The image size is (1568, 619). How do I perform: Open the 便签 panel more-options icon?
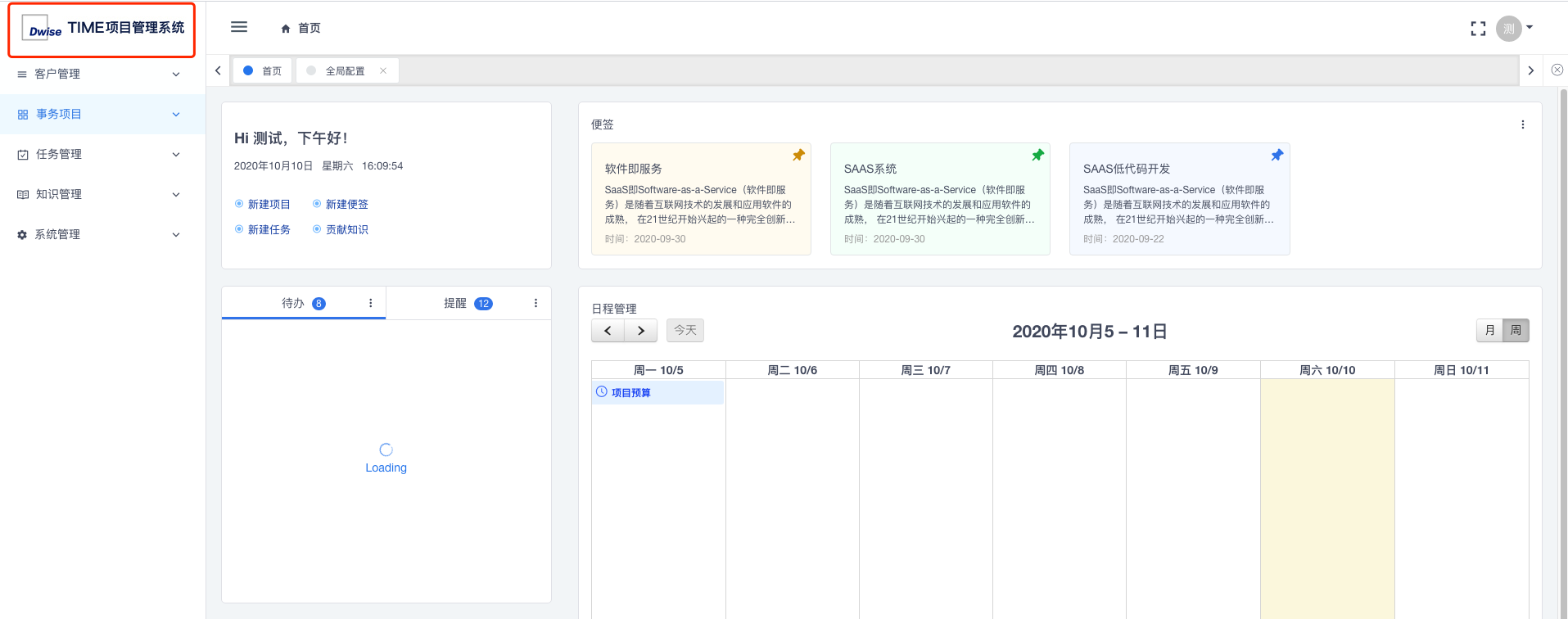(1523, 124)
